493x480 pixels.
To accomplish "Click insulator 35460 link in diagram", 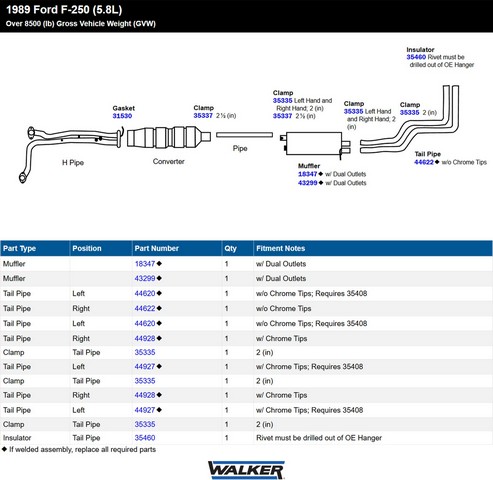I will [x=416, y=57].
